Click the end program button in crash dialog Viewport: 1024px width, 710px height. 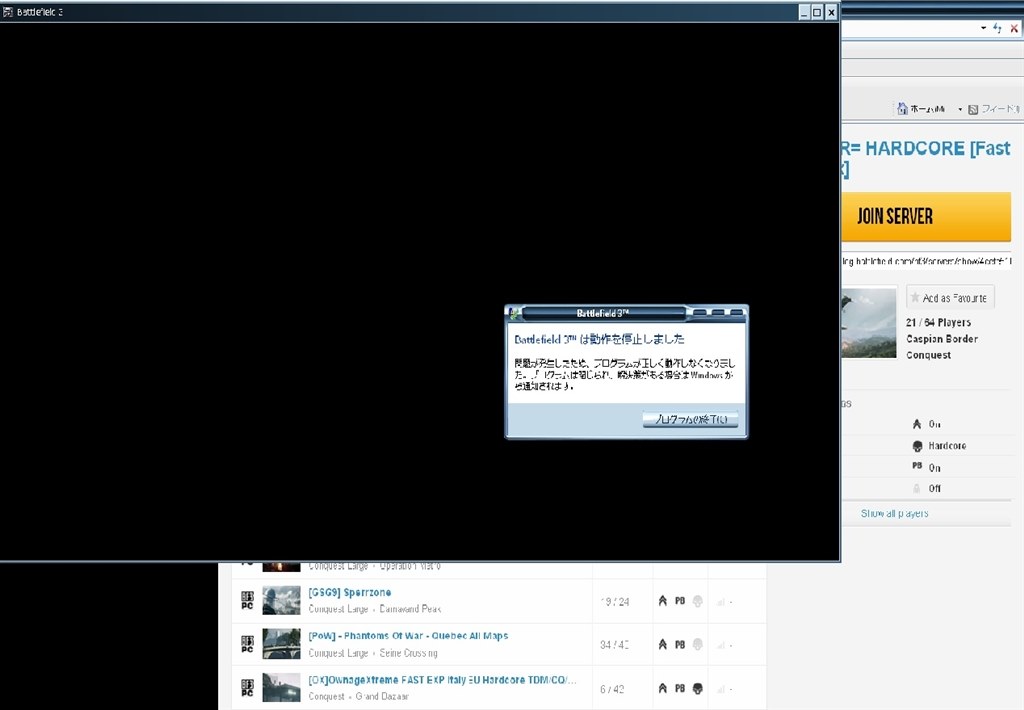click(690, 419)
